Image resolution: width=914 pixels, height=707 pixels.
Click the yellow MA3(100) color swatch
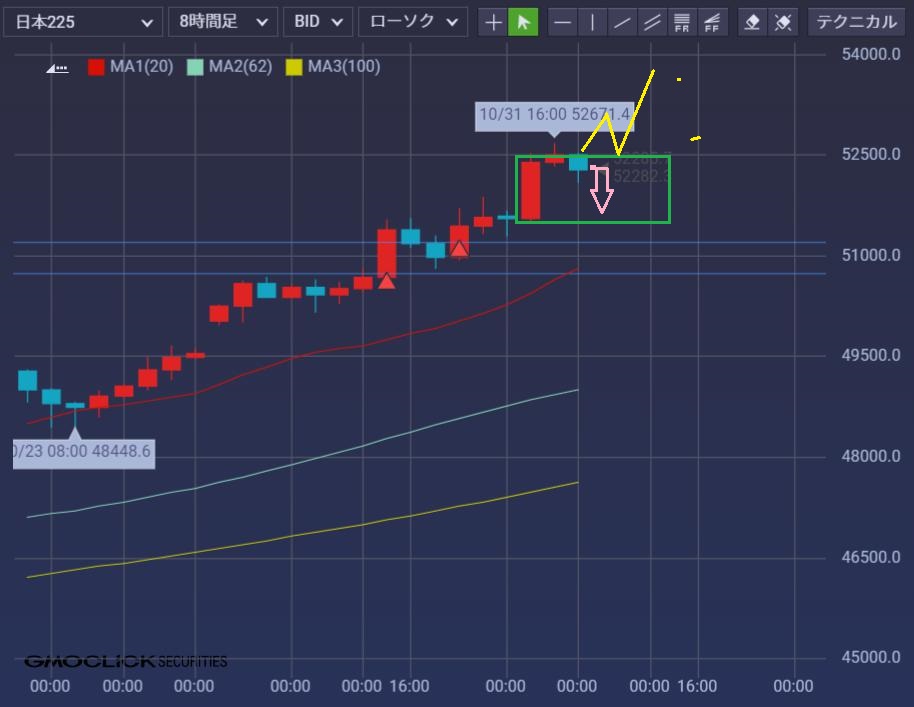tap(294, 67)
